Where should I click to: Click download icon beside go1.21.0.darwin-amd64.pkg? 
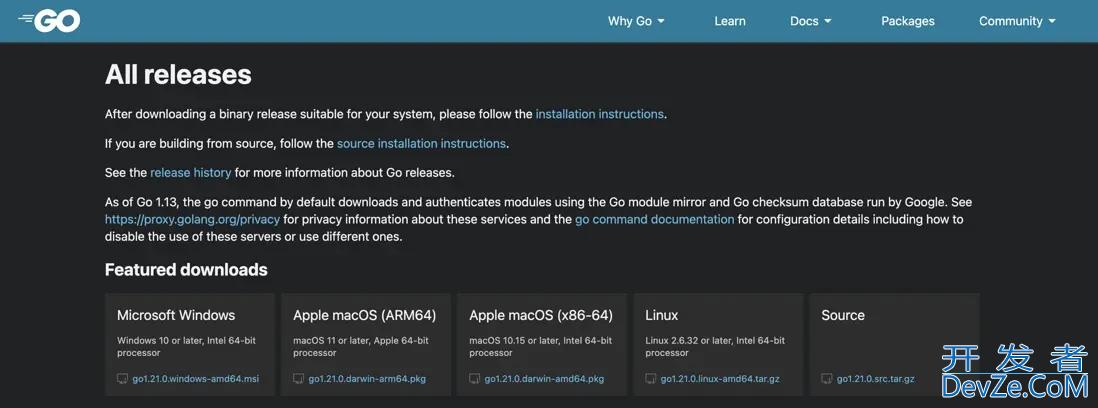(x=475, y=379)
